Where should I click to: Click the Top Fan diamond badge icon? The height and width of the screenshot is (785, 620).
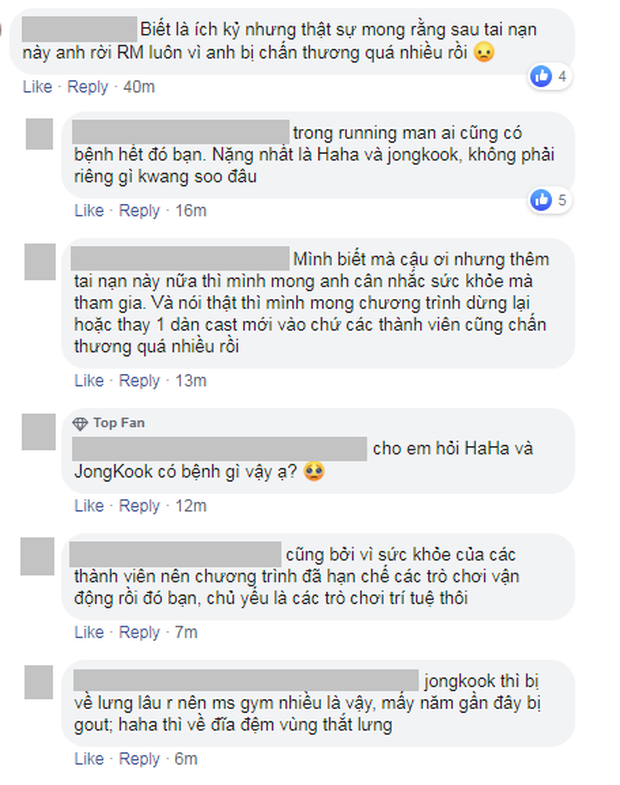click(80, 424)
